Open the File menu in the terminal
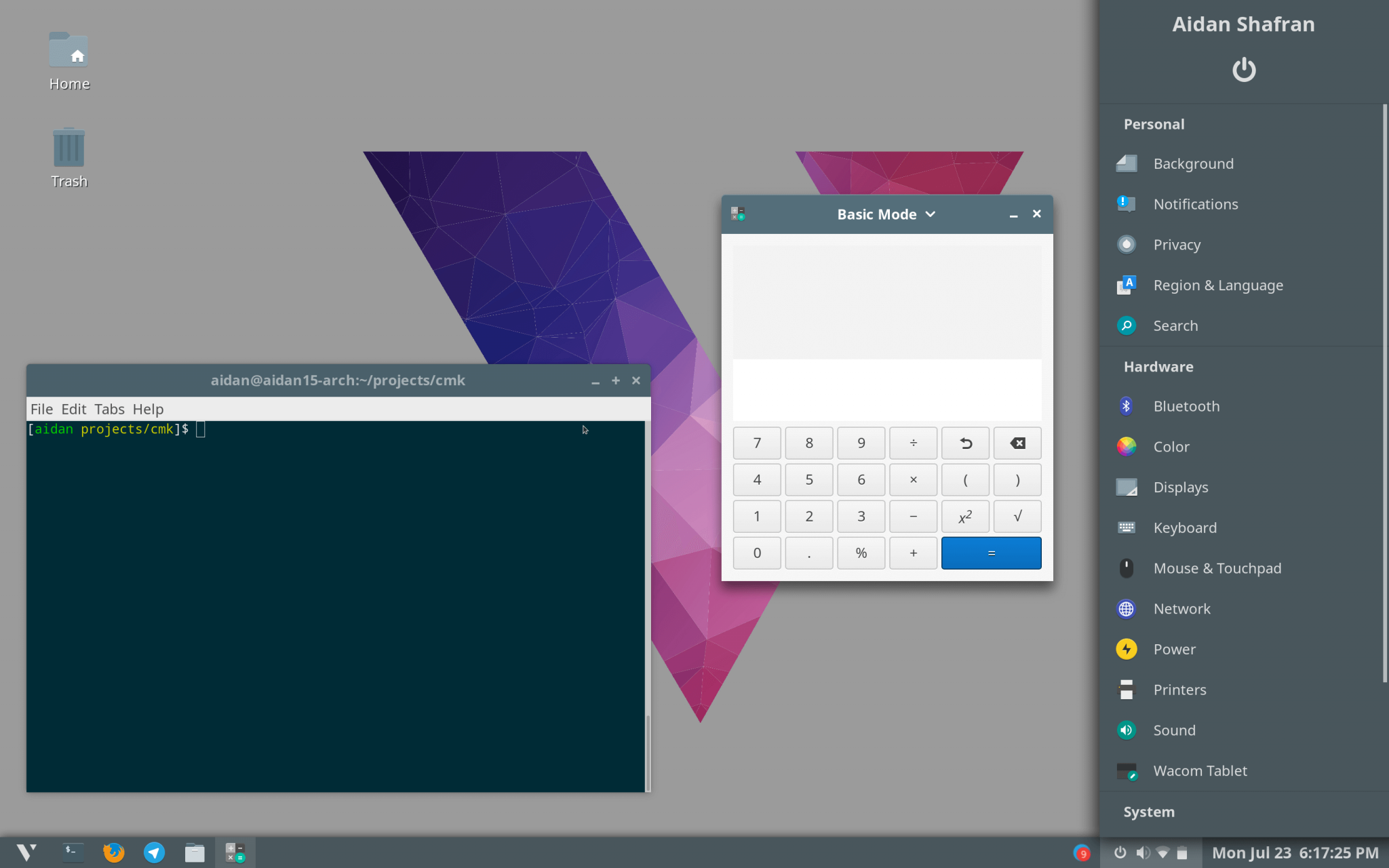Screen dimensions: 1389x868 pos(41,409)
